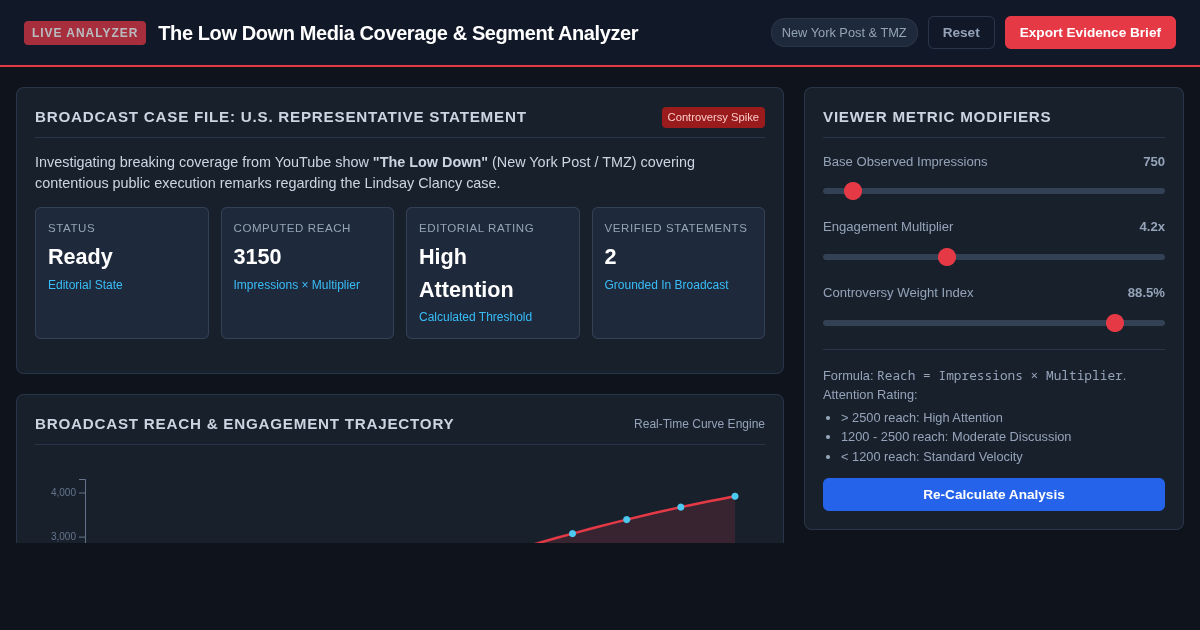Viewport: 1200px width, 630px height.
Task: Export the evidence brief
Action: point(1090,32)
